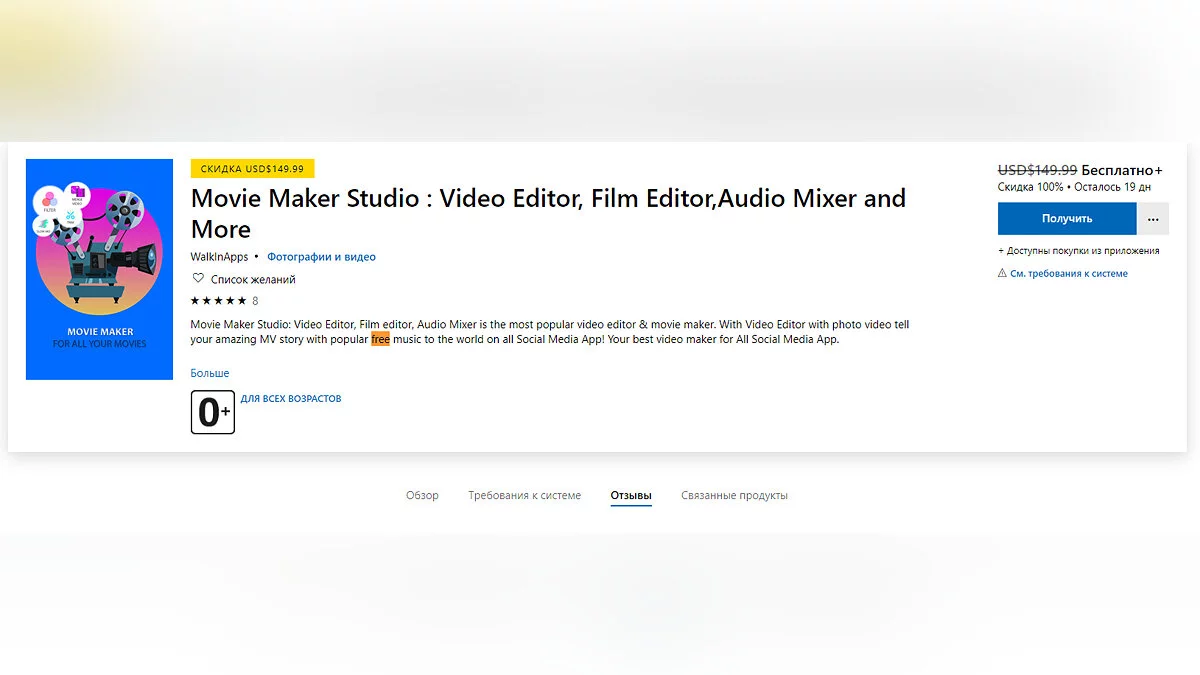This screenshot has height=675, width=1200.
Task: Switch to the Обзор tab
Action: pos(422,495)
